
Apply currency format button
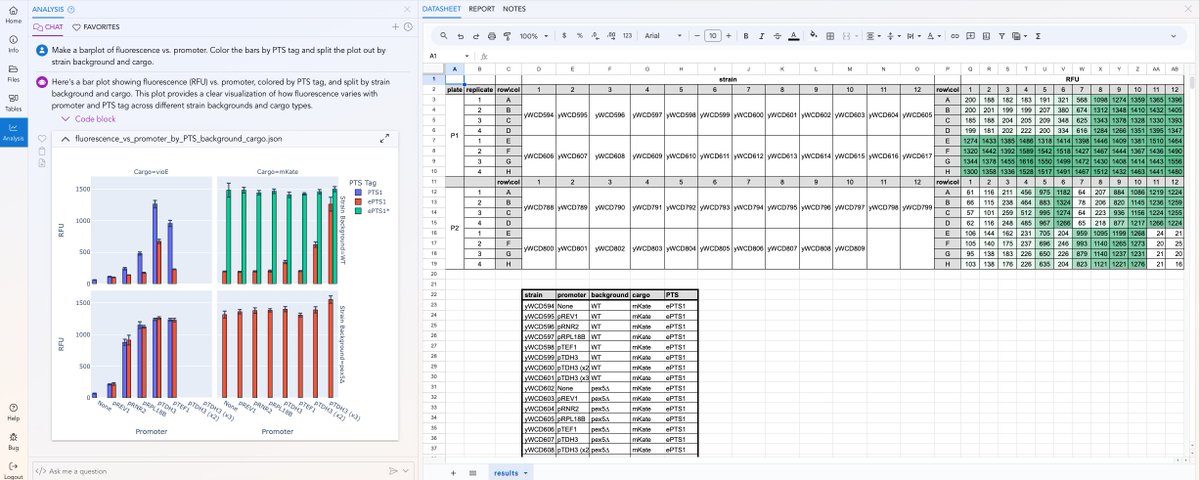coord(564,36)
